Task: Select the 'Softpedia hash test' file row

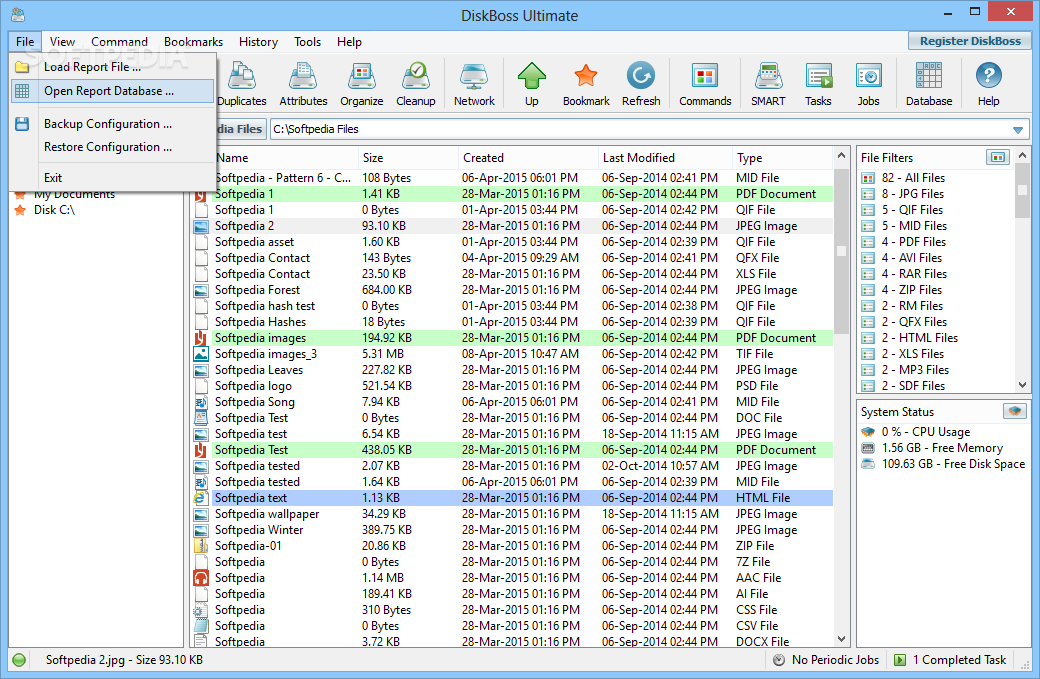Action: tap(514, 306)
